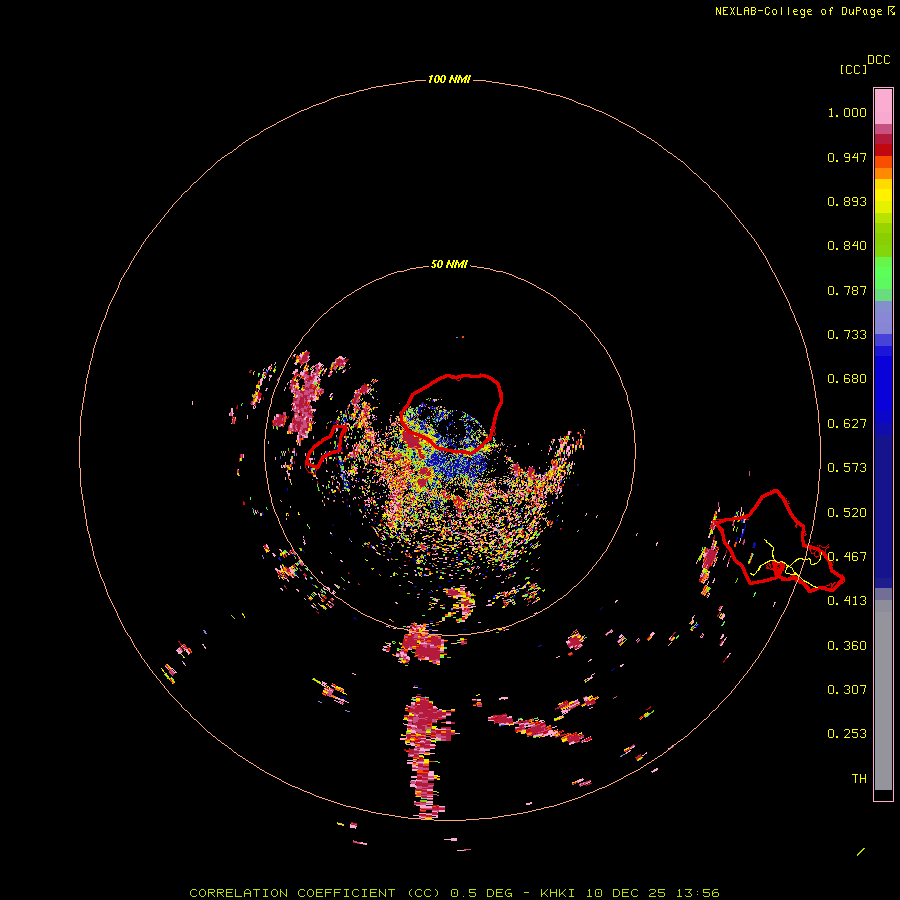The image size is (900, 900).
Task: Select the 0.787 scale value
Action: tap(847, 290)
